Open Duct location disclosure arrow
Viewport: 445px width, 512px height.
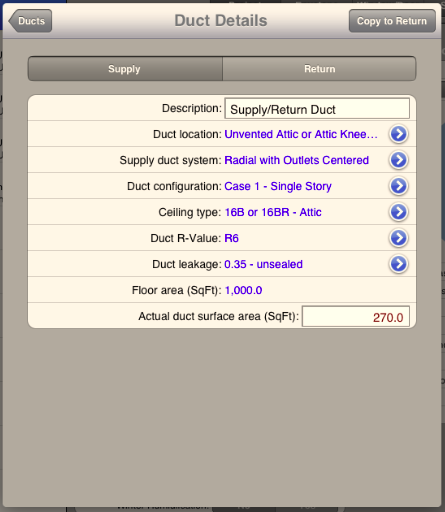(x=398, y=134)
